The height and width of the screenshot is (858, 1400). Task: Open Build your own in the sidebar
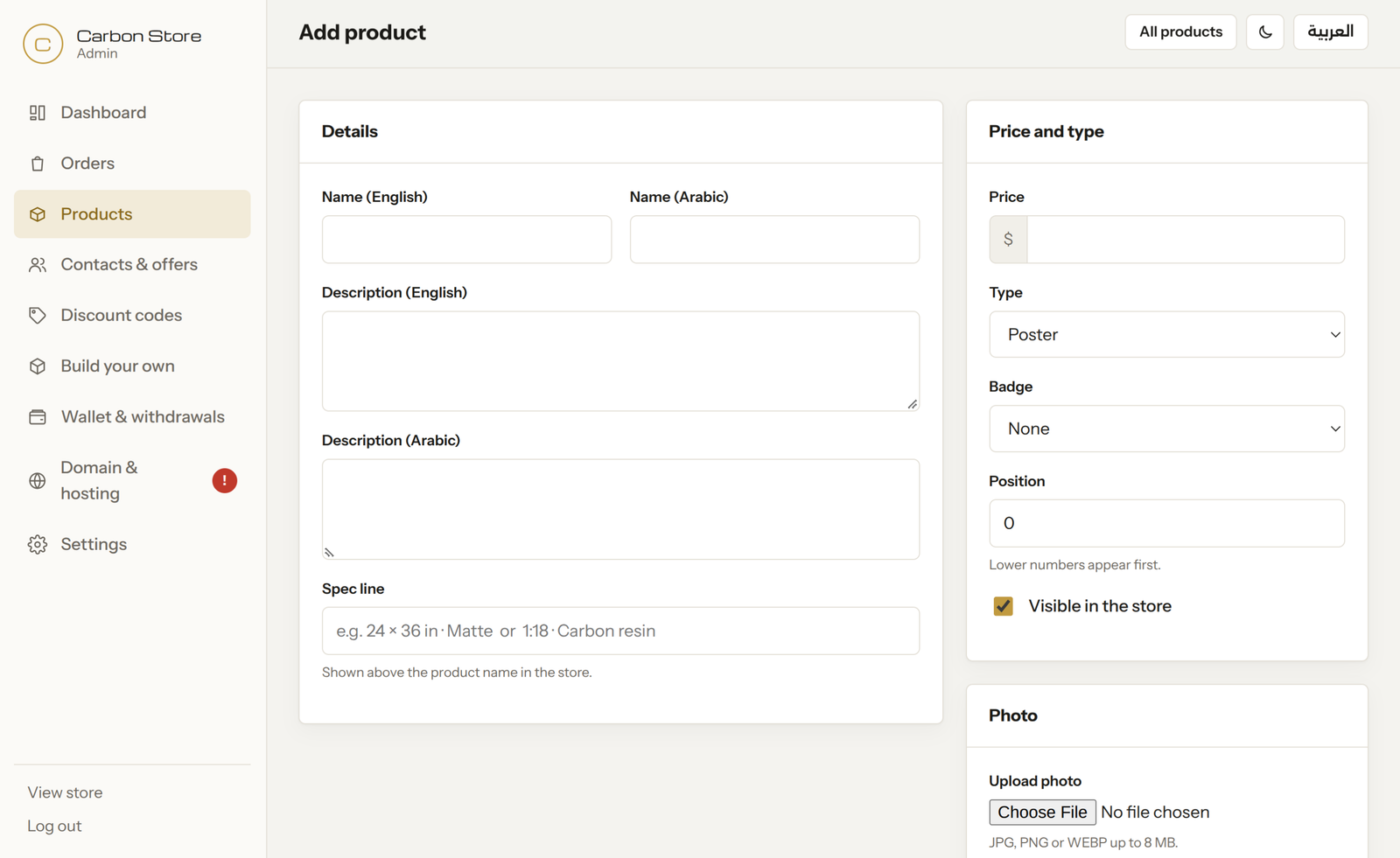[x=132, y=366]
